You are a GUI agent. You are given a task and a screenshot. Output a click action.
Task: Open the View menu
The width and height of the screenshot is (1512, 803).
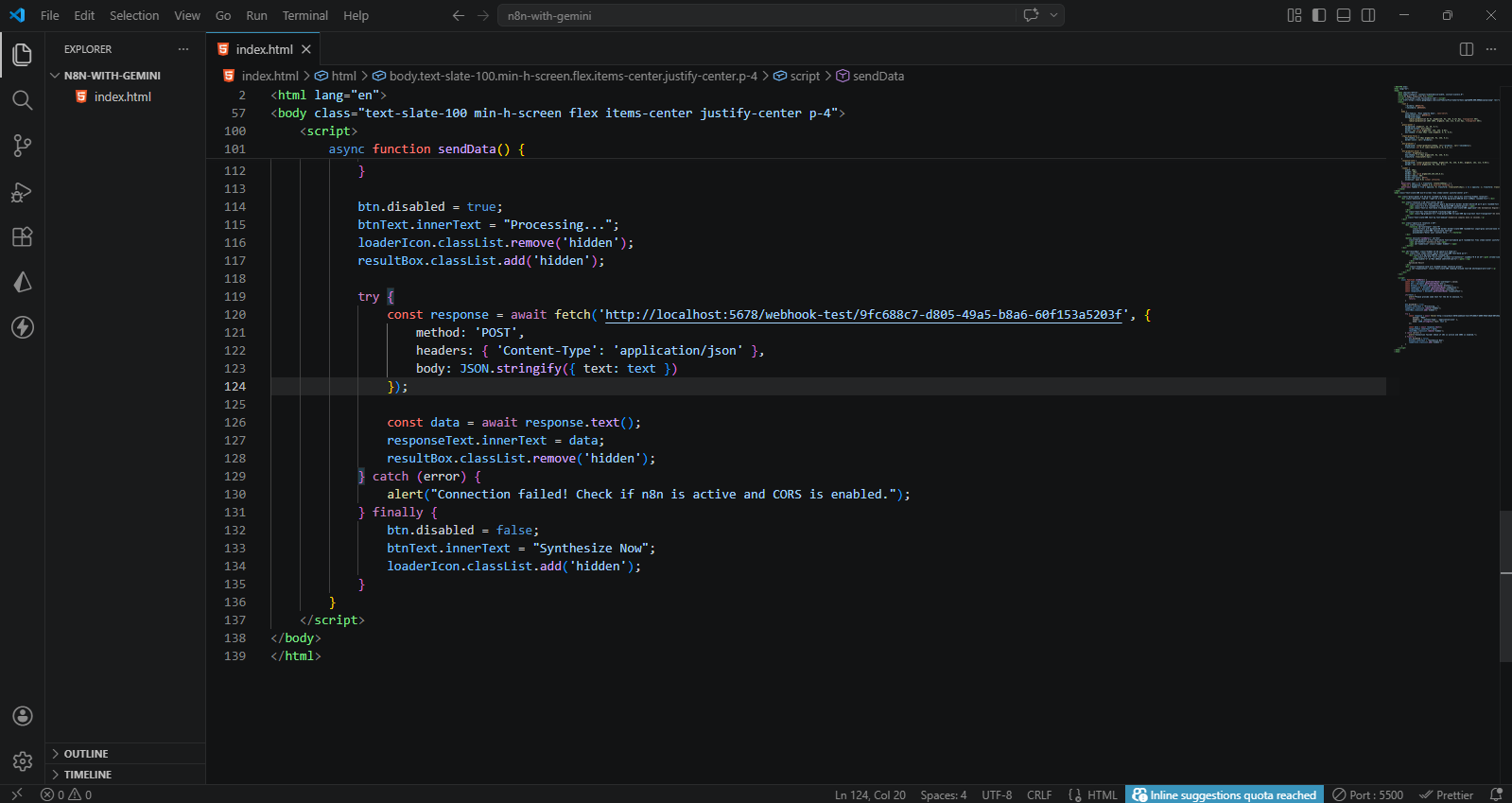tap(187, 15)
